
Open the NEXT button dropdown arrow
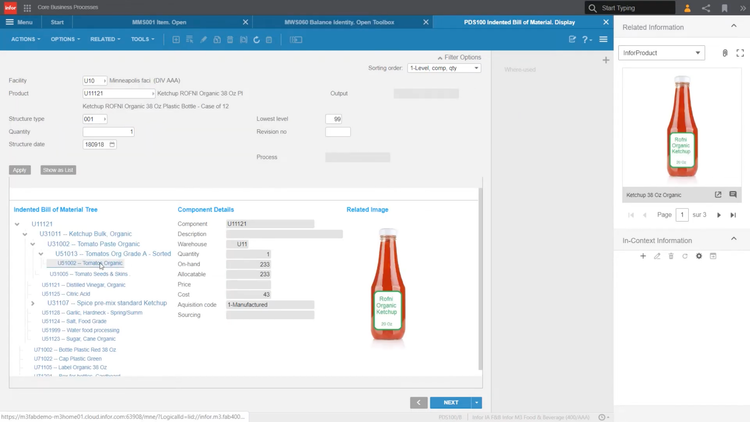[477, 402]
